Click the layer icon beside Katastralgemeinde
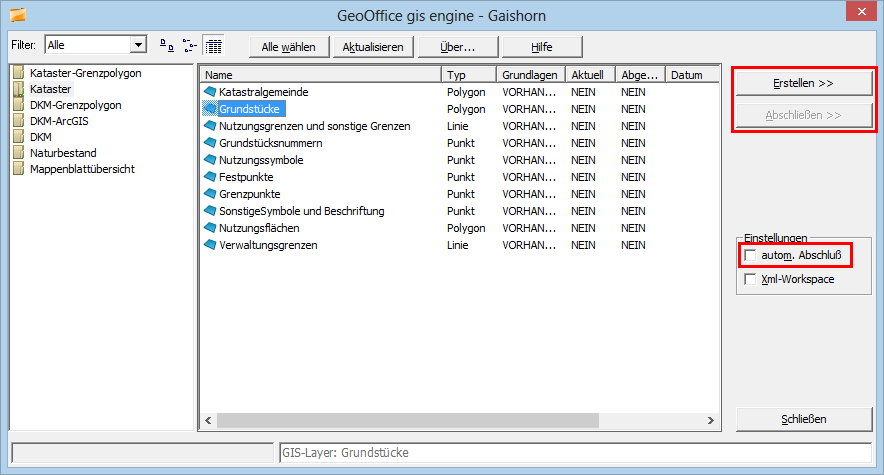 pyautogui.click(x=210, y=91)
